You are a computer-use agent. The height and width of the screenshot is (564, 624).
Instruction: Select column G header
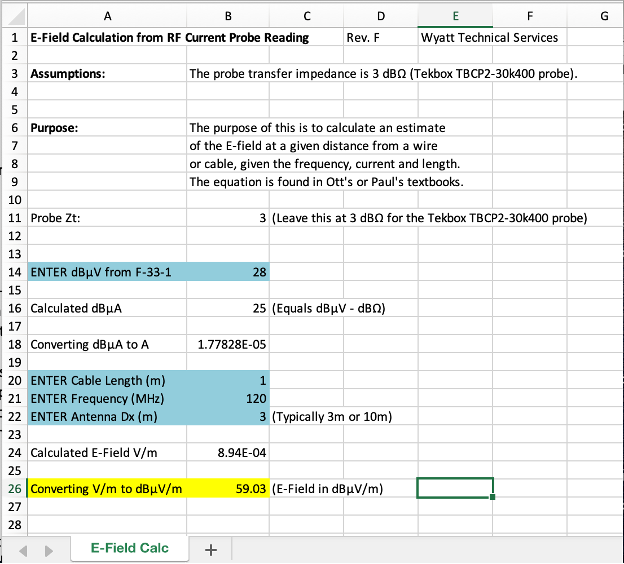(x=596, y=16)
